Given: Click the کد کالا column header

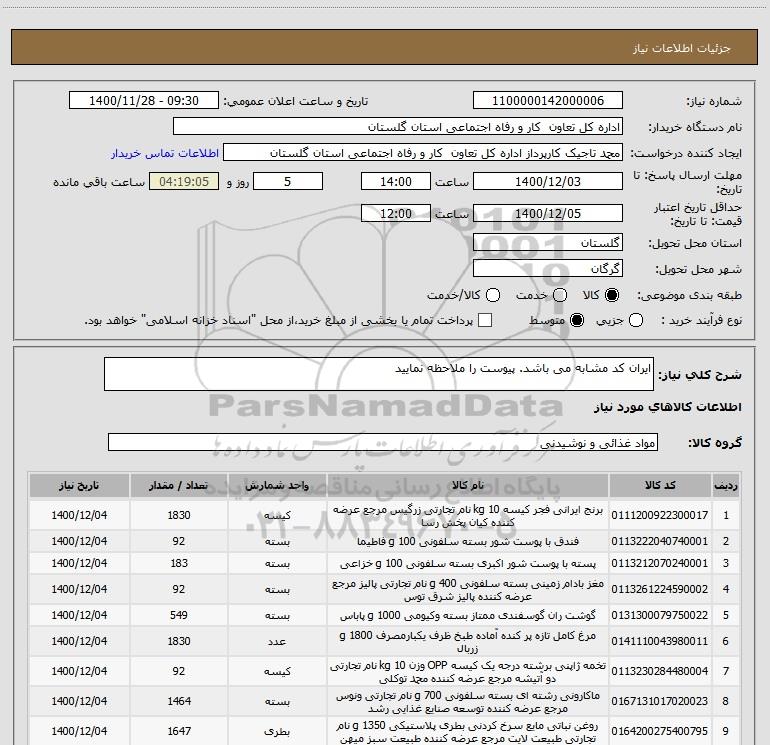Looking at the screenshot, I should (660, 486).
